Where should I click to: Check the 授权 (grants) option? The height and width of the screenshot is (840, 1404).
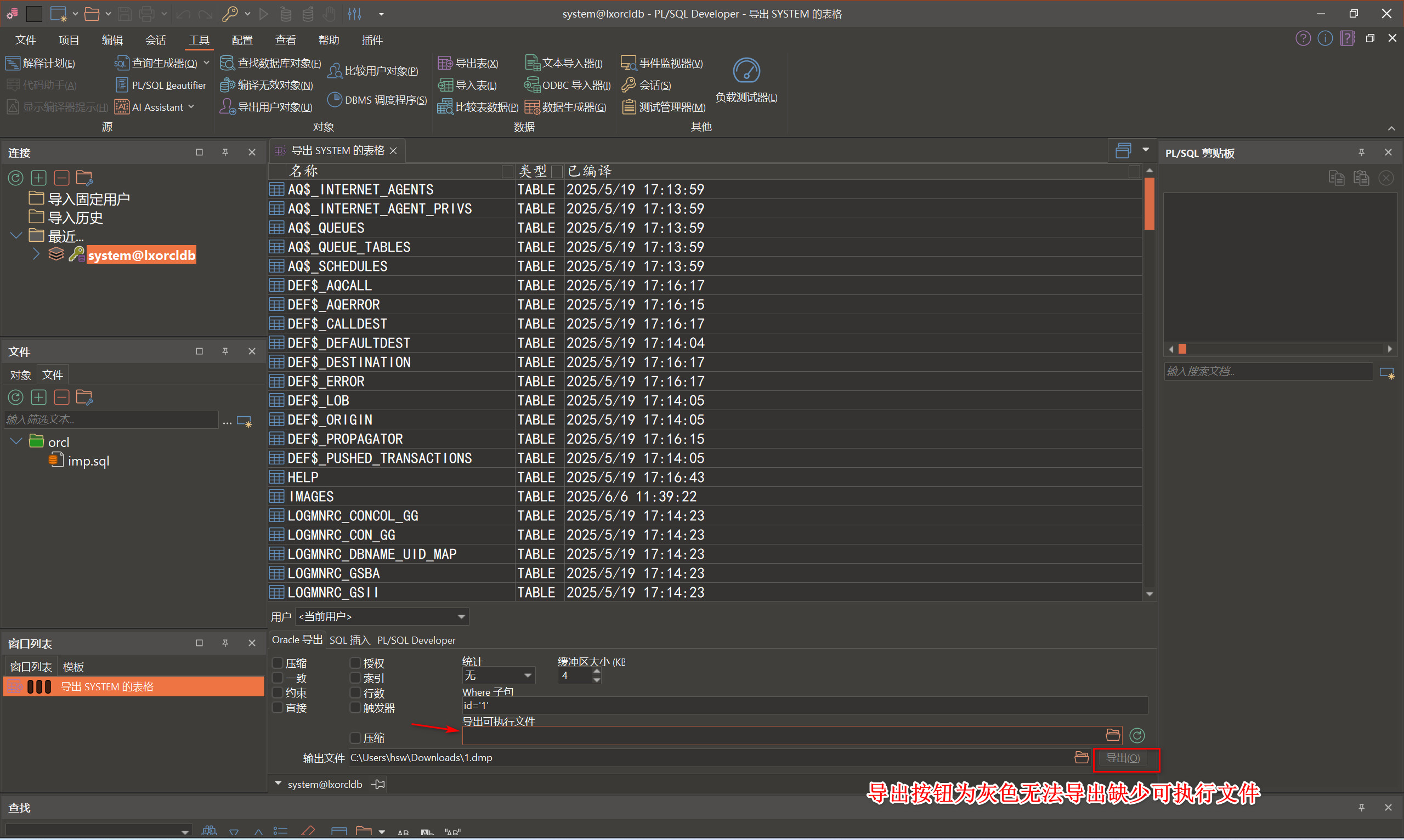(355, 663)
